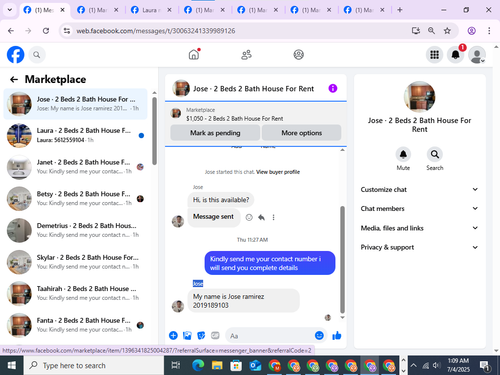500x375 pixels.
Task: Open the Groups icon in top navigation
Action: 299,54
